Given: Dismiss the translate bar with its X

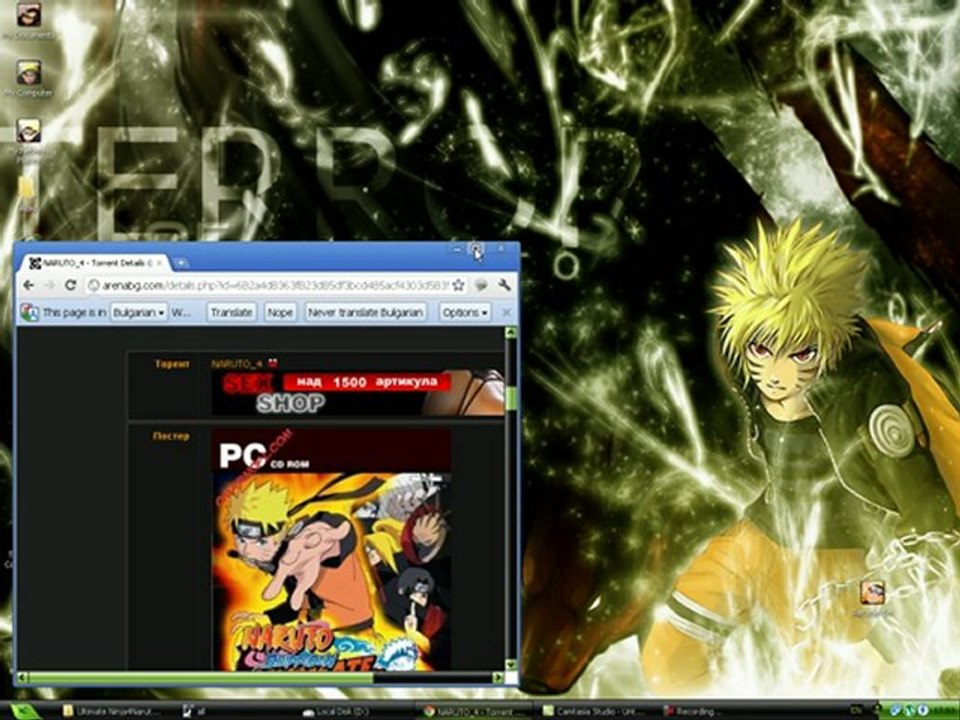Looking at the screenshot, I should tap(506, 312).
